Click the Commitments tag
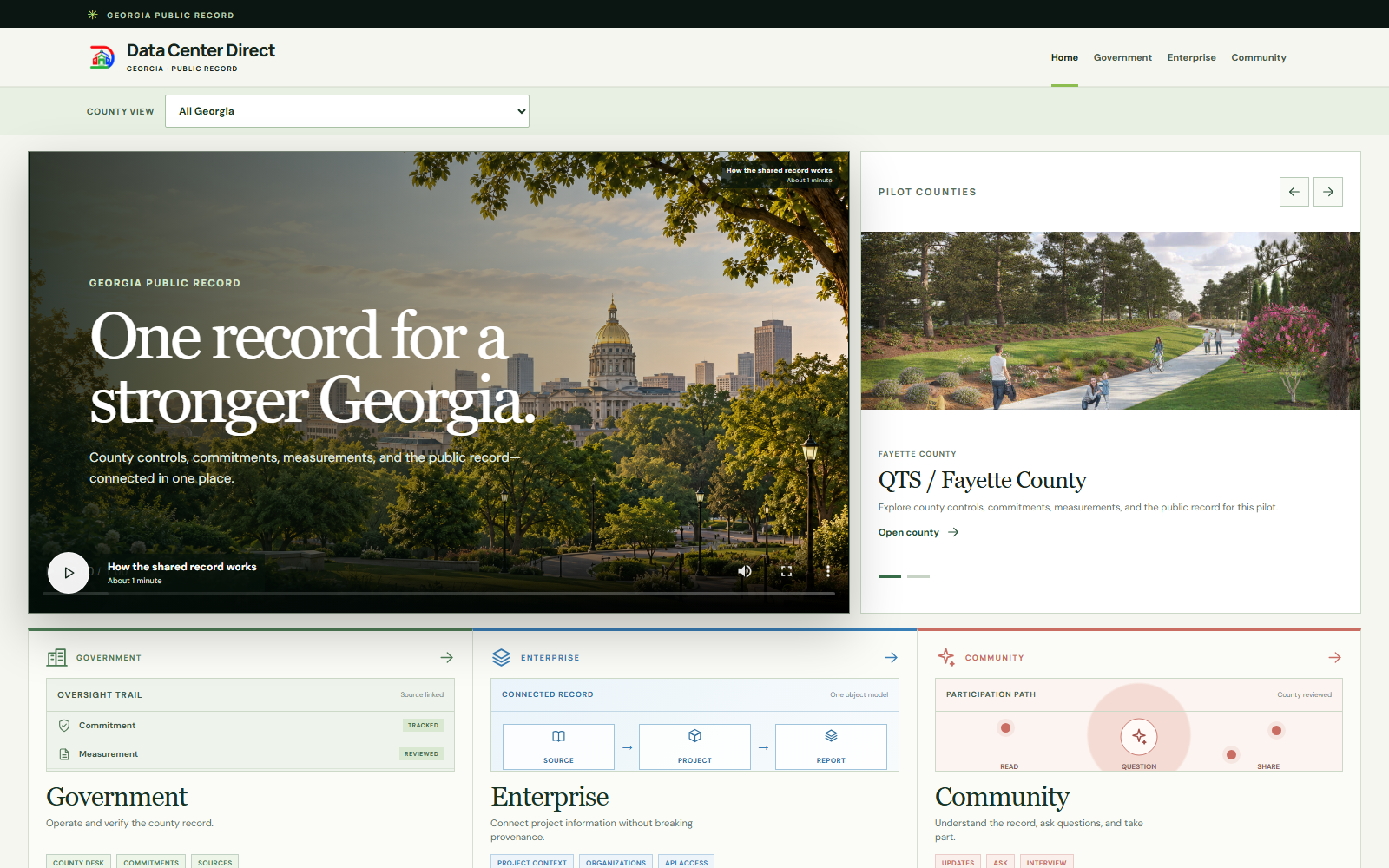Viewport: 1389px width, 868px height. click(151, 862)
